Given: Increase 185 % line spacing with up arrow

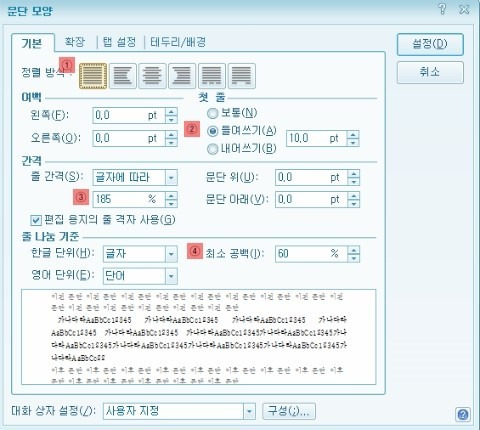Looking at the screenshot, I should coord(171,196).
